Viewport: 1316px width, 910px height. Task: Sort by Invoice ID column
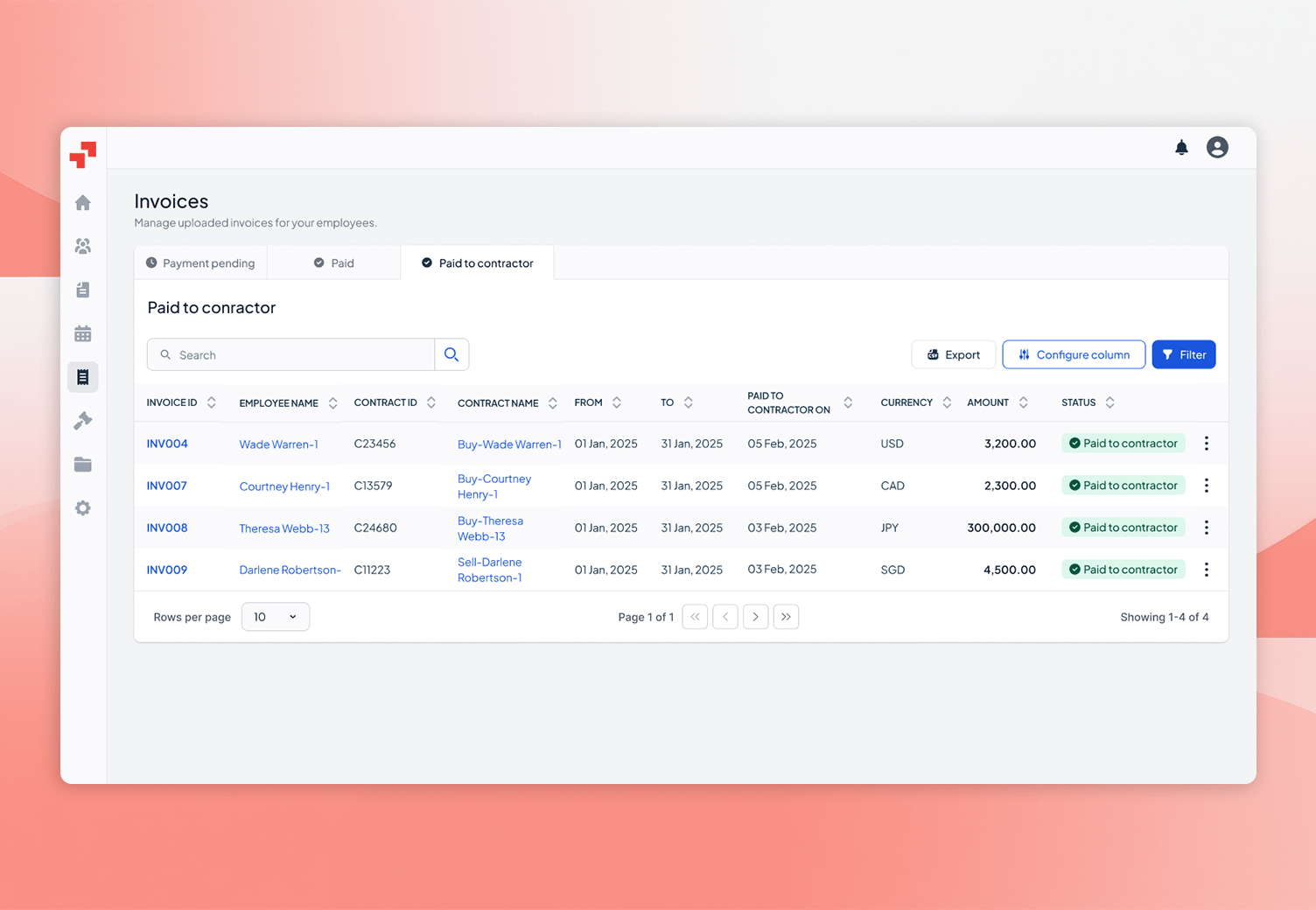point(211,402)
